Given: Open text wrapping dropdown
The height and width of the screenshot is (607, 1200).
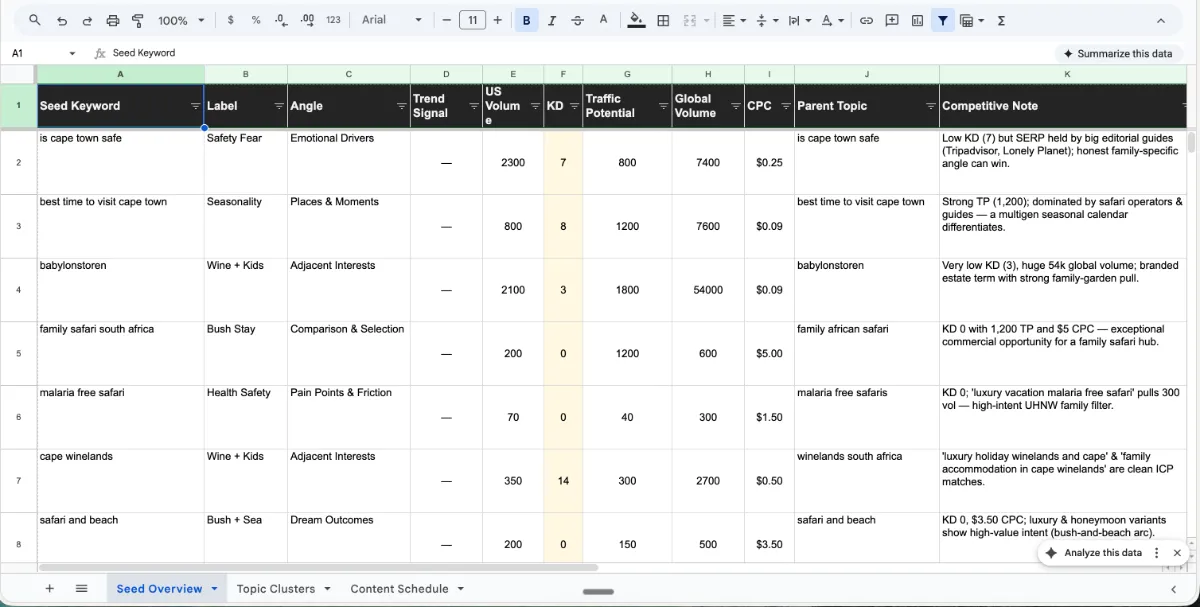Looking at the screenshot, I should (x=799, y=20).
